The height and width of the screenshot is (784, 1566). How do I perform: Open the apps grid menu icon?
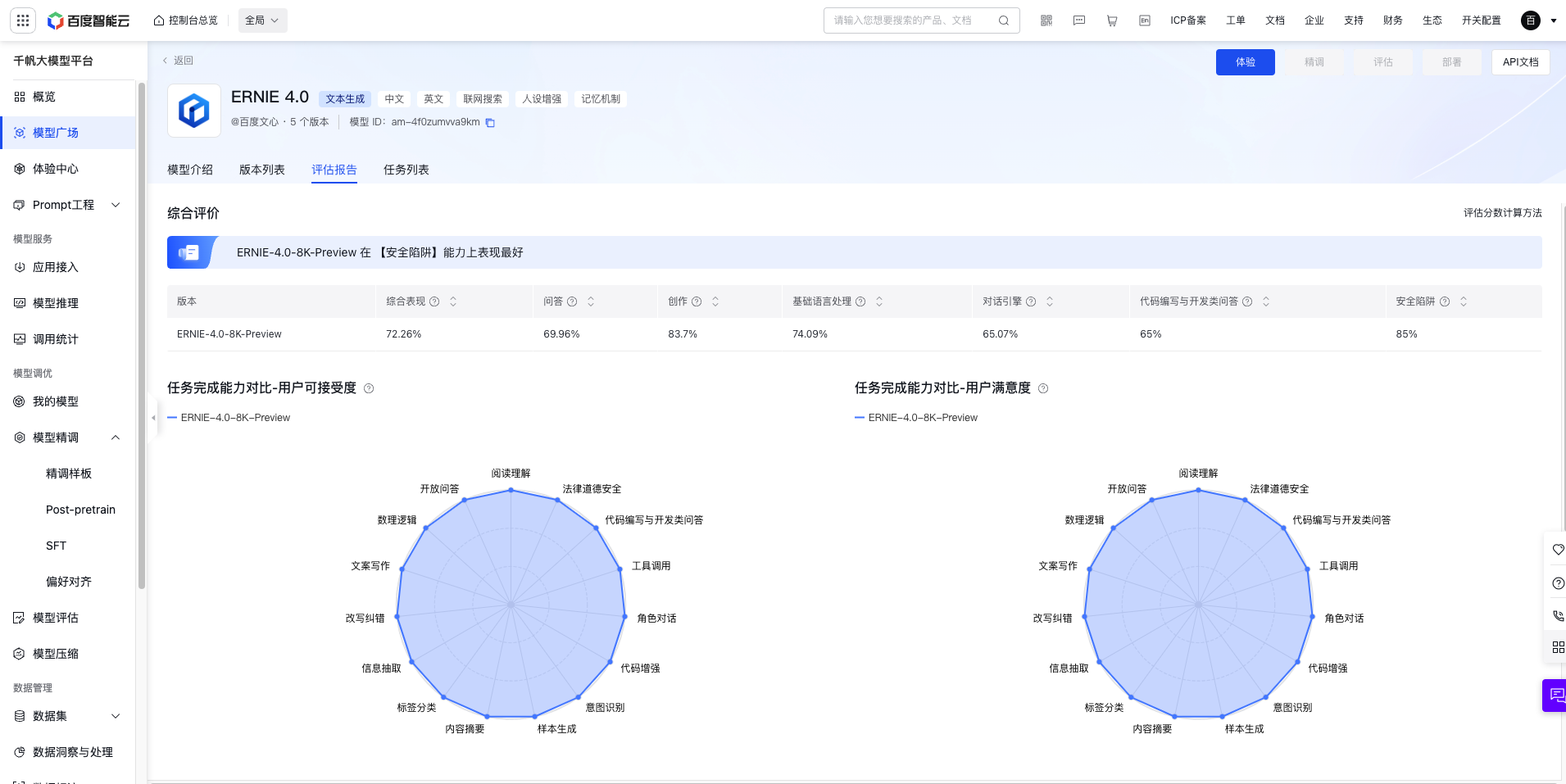click(23, 20)
